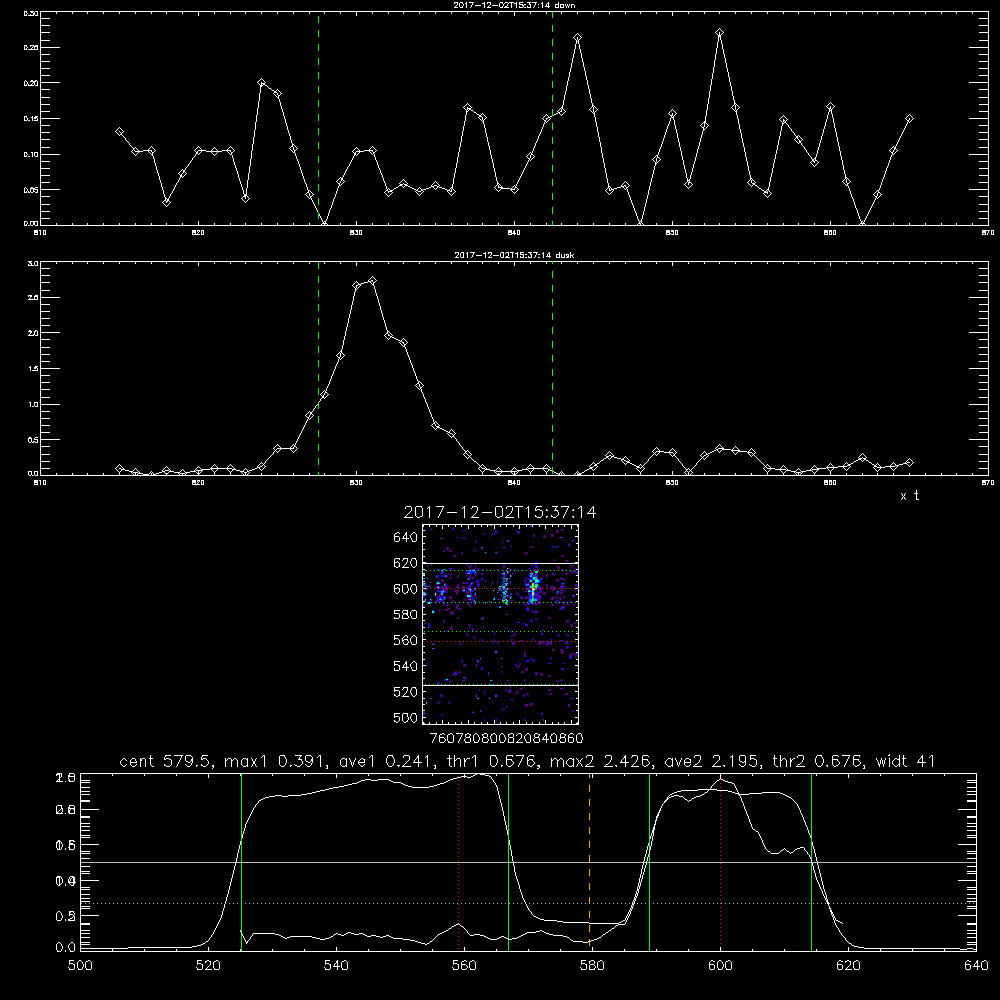Click the 'x t' label below the dusk plot
The width and height of the screenshot is (1000, 1000).
pyautogui.click(x=909, y=496)
